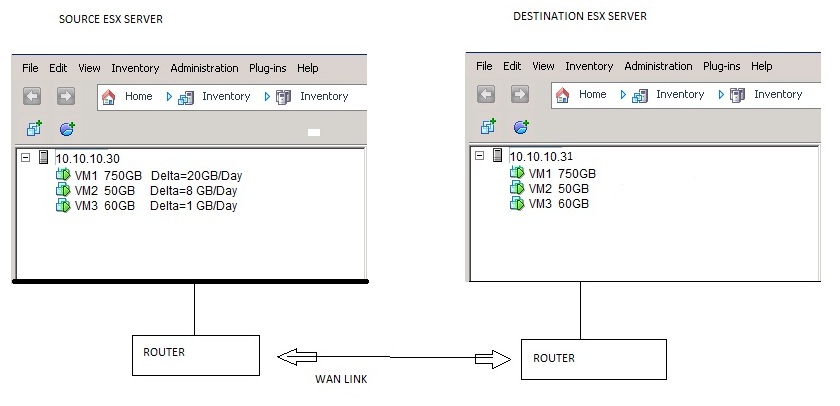Open Edit menu in source ESX window
Image resolution: width=840 pixels, height=406 pixels.
pyautogui.click(x=58, y=68)
